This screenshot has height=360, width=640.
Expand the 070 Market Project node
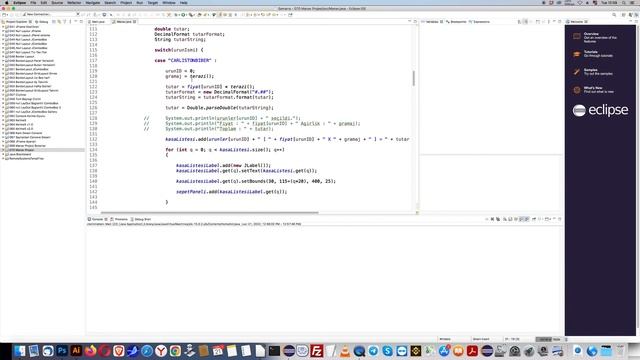click(3, 150)
